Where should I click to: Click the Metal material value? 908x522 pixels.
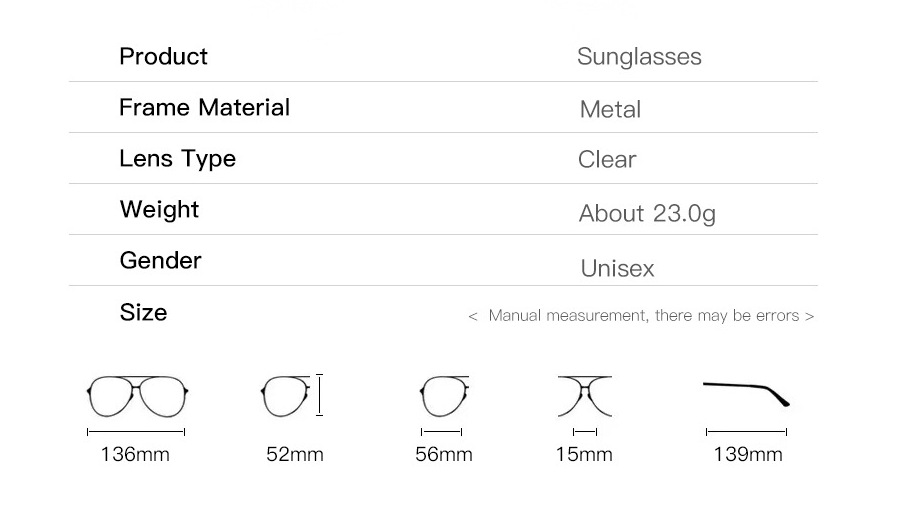coord(610,109)
